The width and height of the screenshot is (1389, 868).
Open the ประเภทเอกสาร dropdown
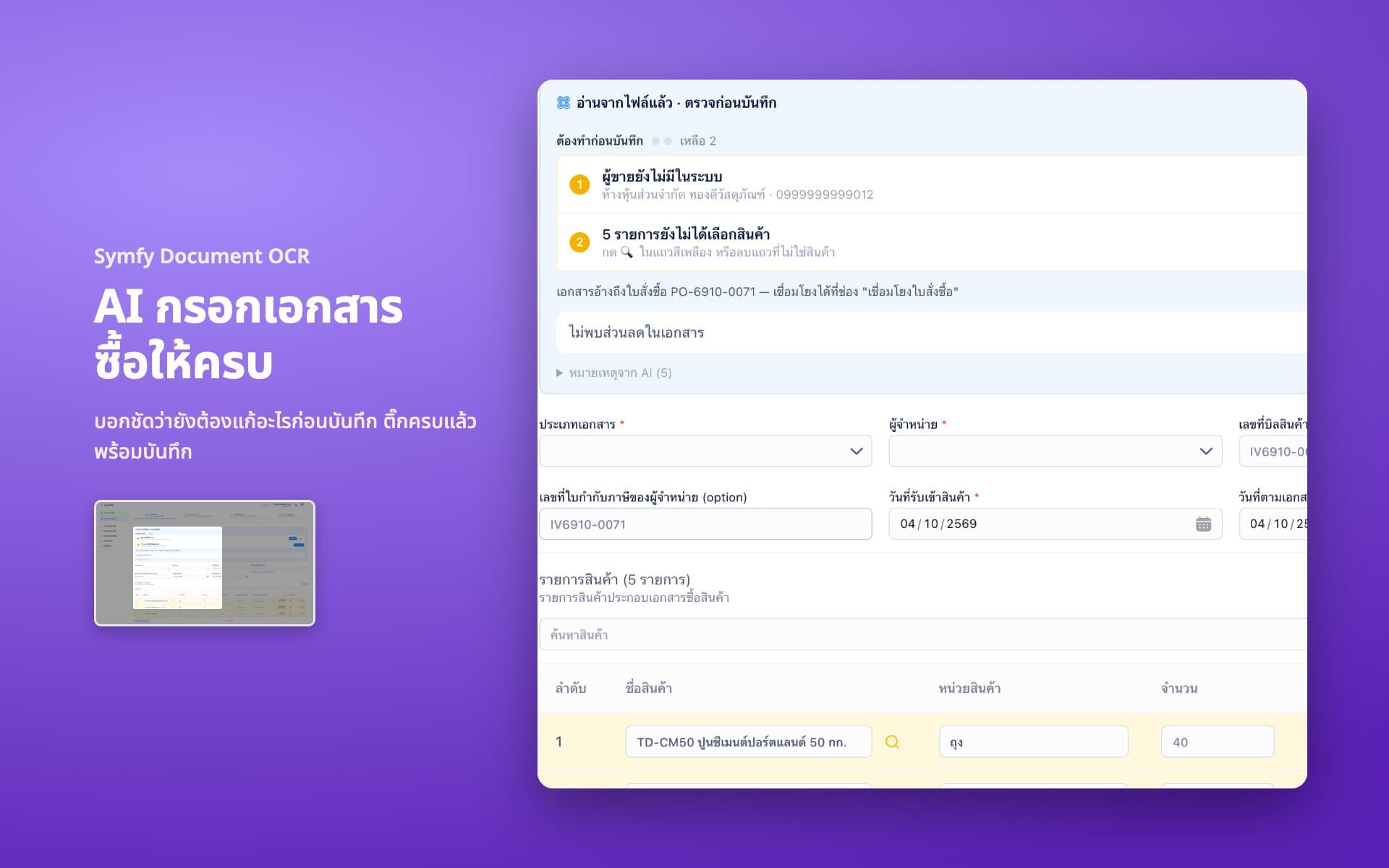coord(705,451)
